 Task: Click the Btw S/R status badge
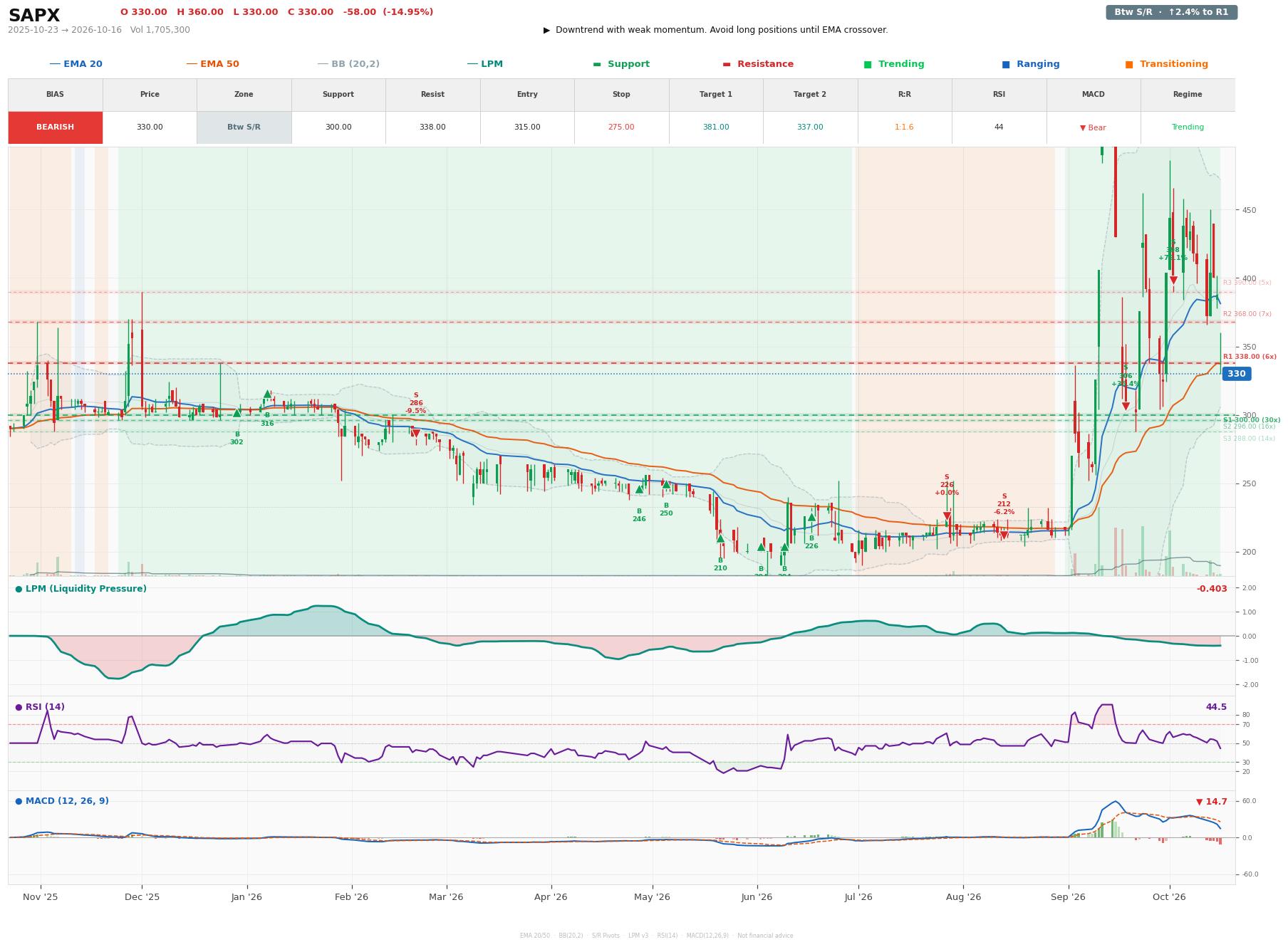(1171, 12)
